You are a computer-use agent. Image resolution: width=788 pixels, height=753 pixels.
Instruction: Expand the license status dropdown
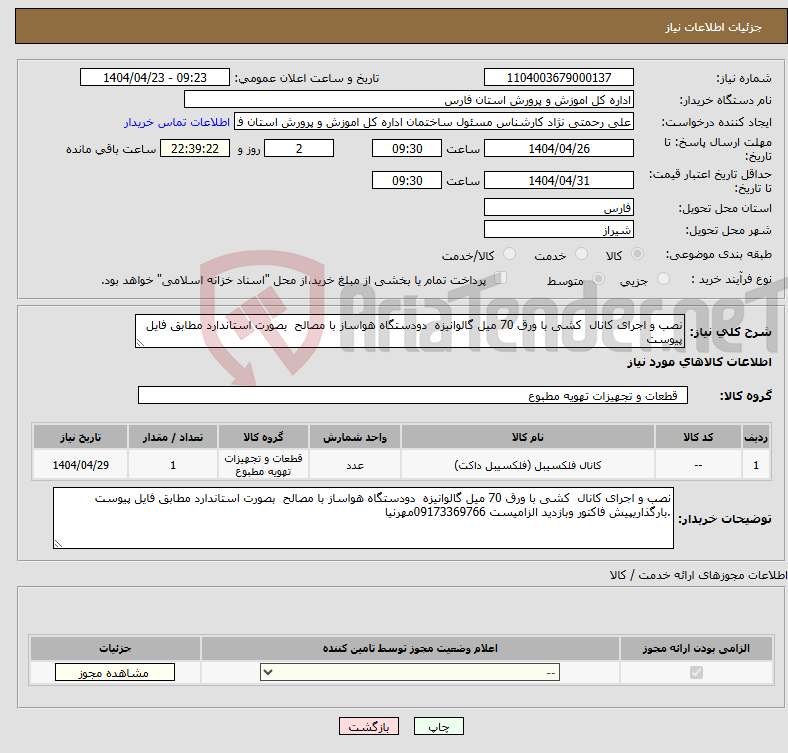pyautogui.click(x=410, y=673)
